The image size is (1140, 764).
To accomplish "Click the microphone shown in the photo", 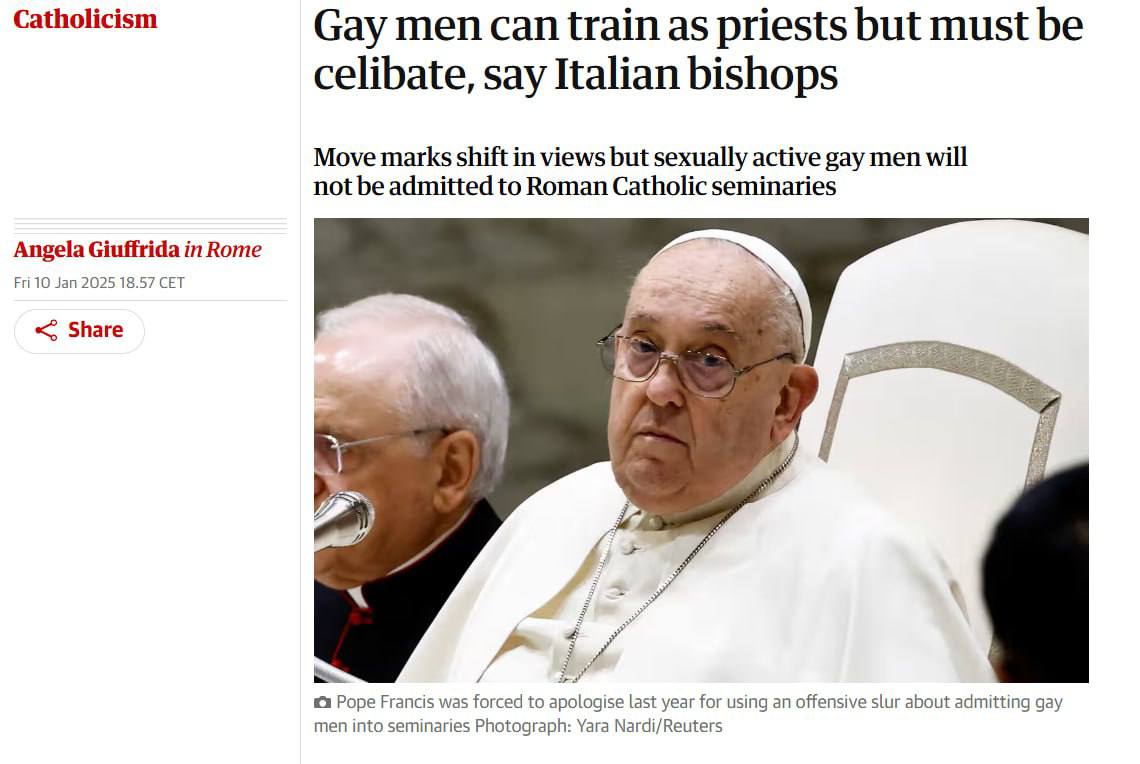I will tap(343, 519).
